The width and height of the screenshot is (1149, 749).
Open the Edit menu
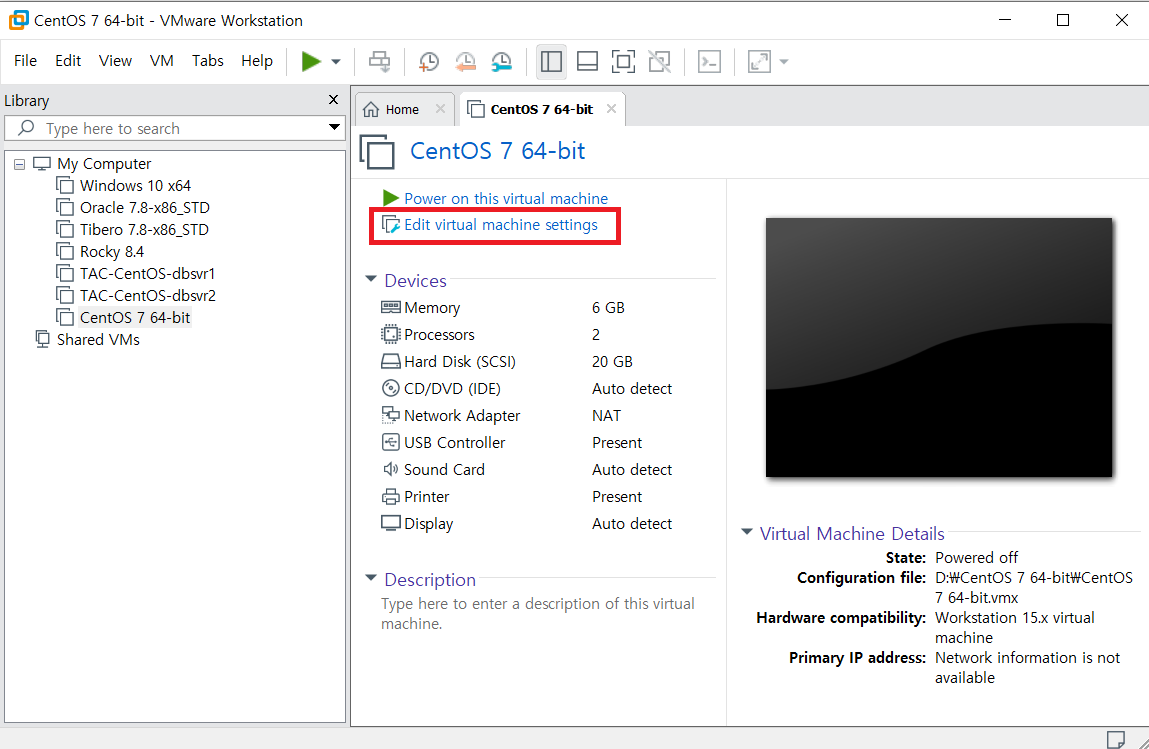tap(67, 61)
